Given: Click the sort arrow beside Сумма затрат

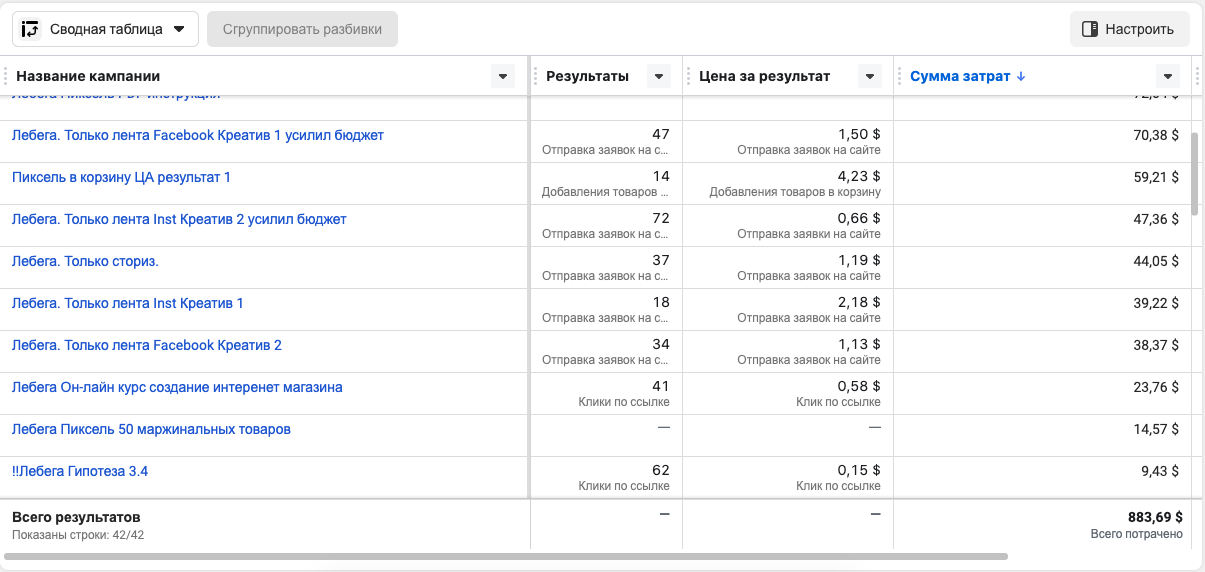Looking at the screenshot, I should (x=1020, y=76).
